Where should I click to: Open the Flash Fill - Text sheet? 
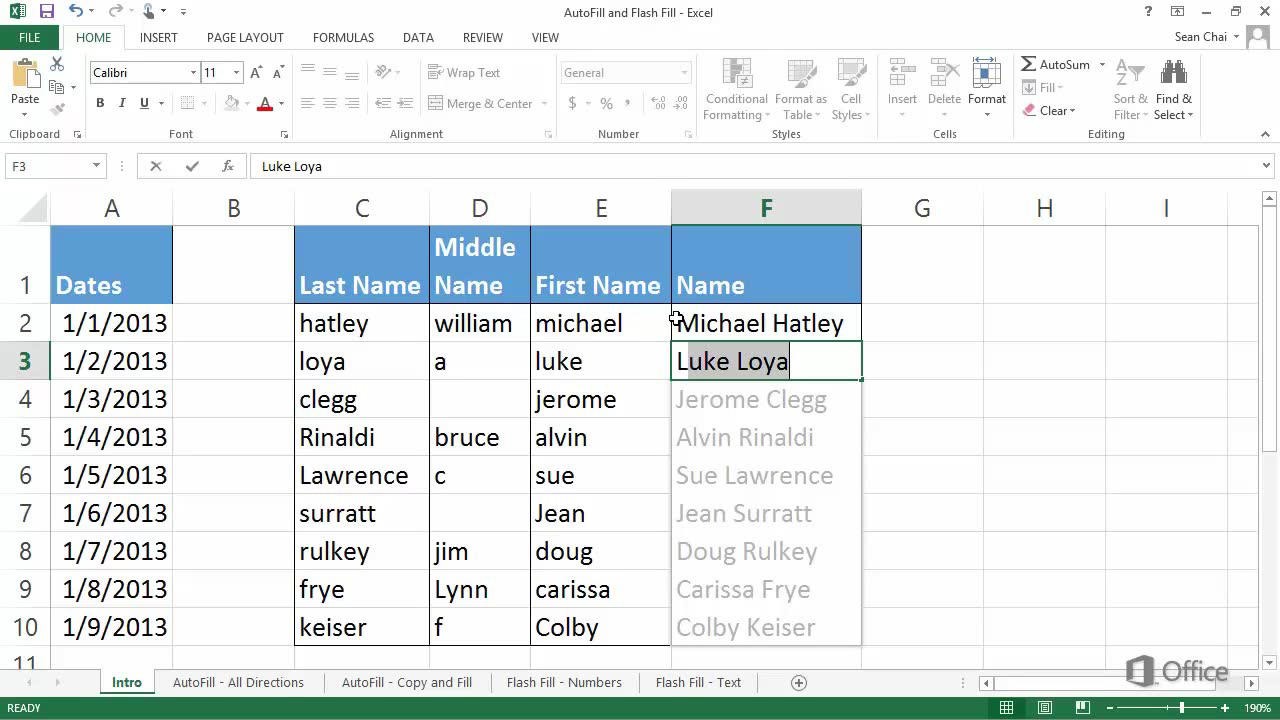pos(698,682)
